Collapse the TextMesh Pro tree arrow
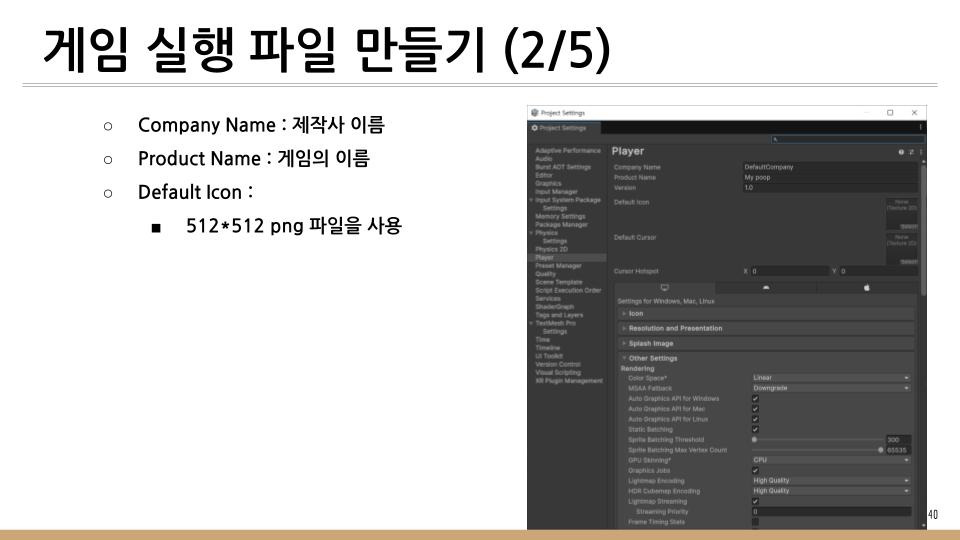Image resolution: width=960 pixels, height=540 pixels. [x=531, y=323]
